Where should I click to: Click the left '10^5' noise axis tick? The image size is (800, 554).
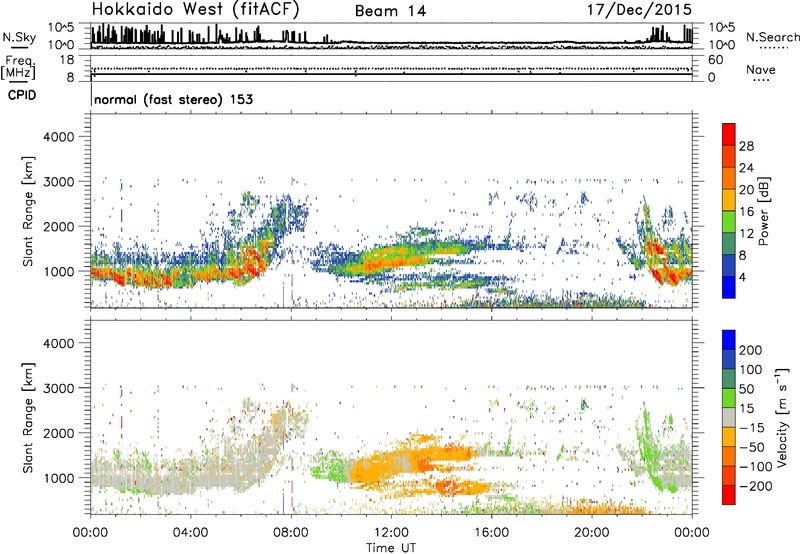tap(62, 27)
